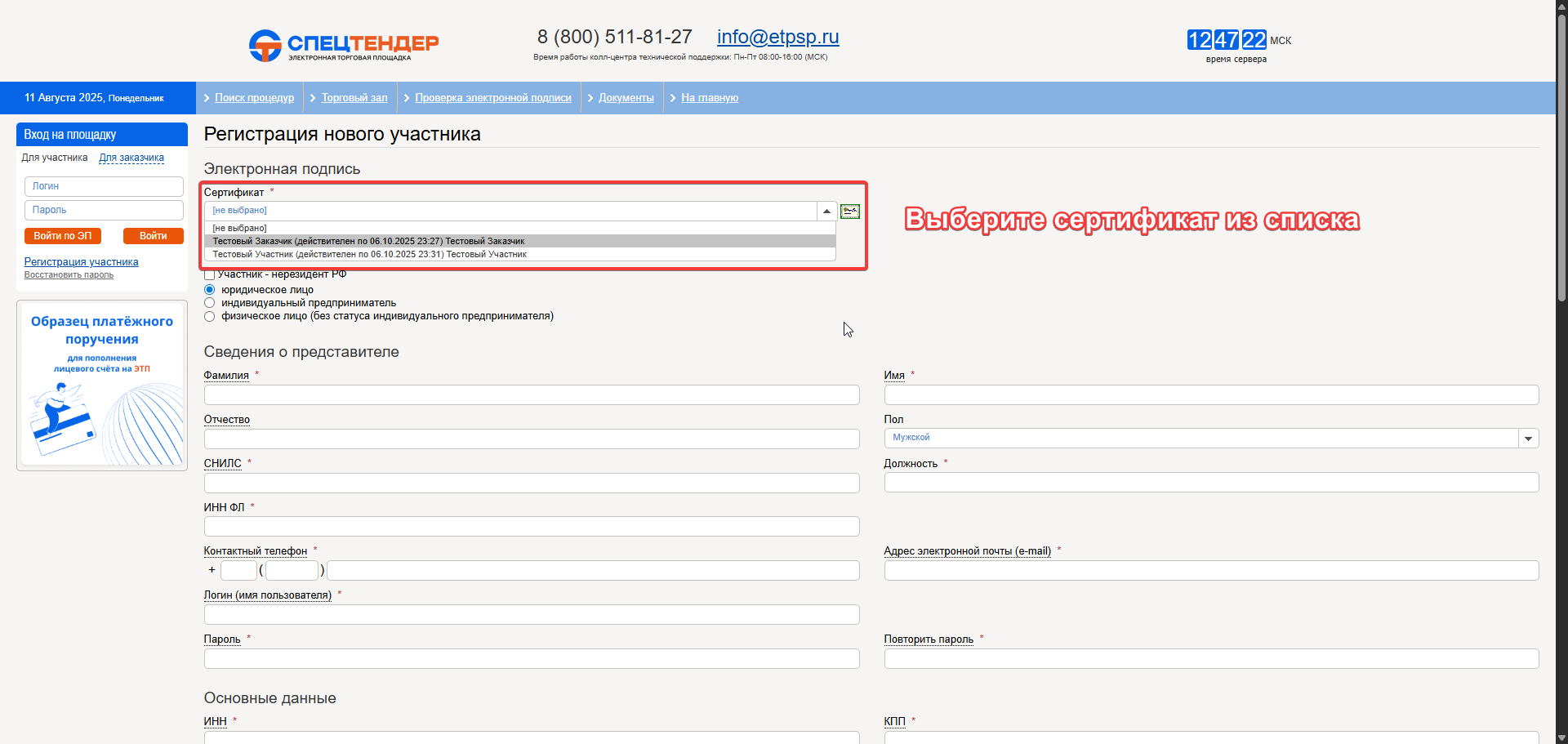1568x744 pixels.
Task: Open 'Поиск процедур' menu item
Action: pyautogui.click(x=254, y=98)
